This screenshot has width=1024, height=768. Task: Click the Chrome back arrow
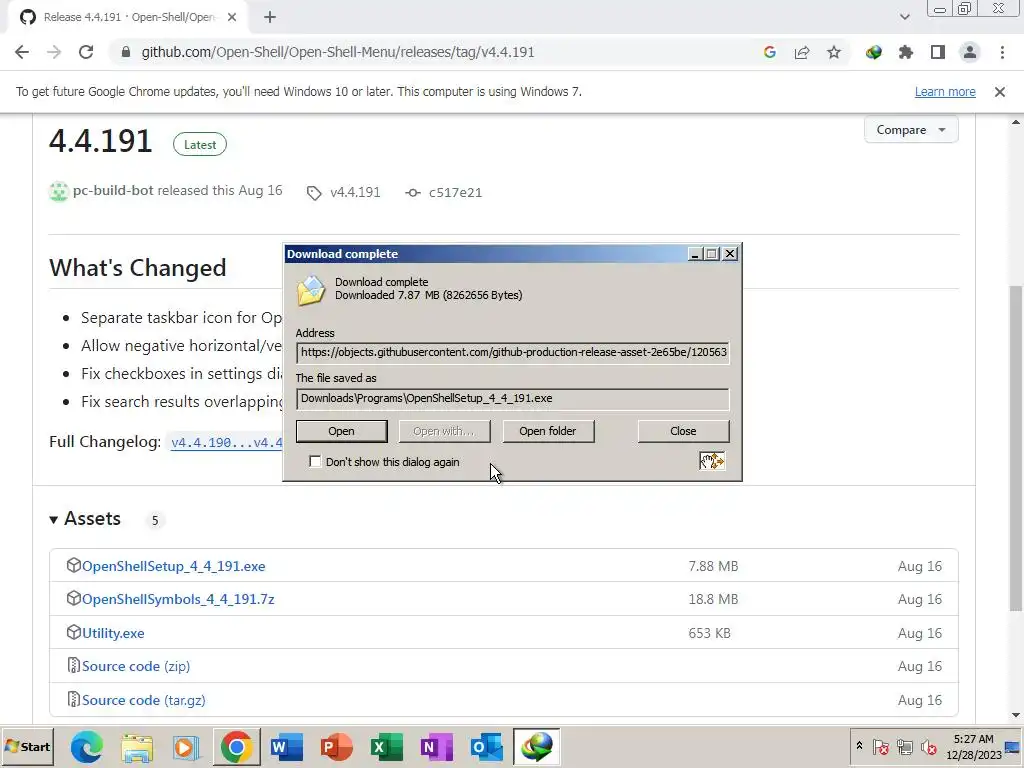click(22, 52)
